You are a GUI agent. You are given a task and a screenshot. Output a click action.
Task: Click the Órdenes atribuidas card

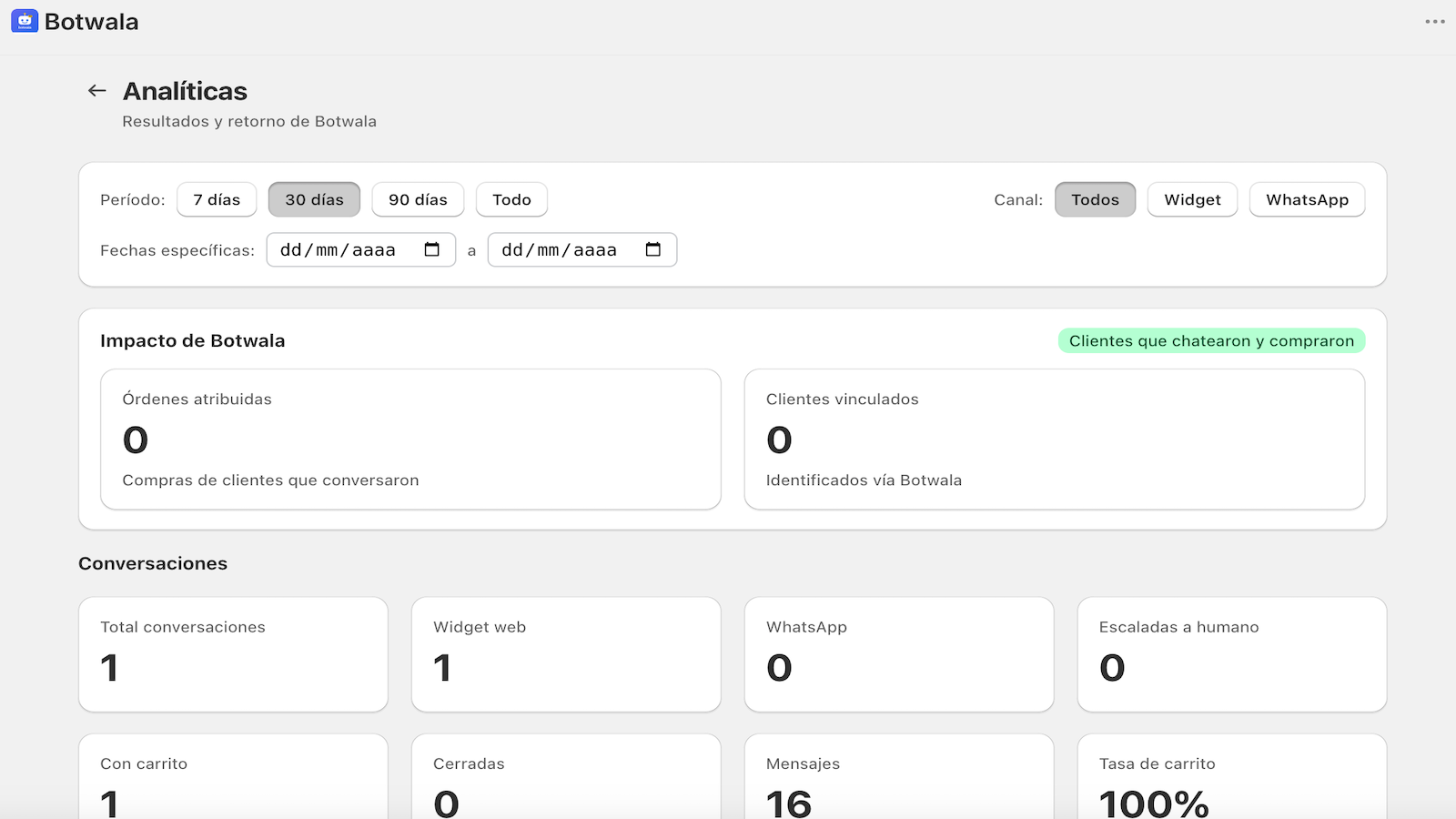pyautogui.click(x=410, y=439)
